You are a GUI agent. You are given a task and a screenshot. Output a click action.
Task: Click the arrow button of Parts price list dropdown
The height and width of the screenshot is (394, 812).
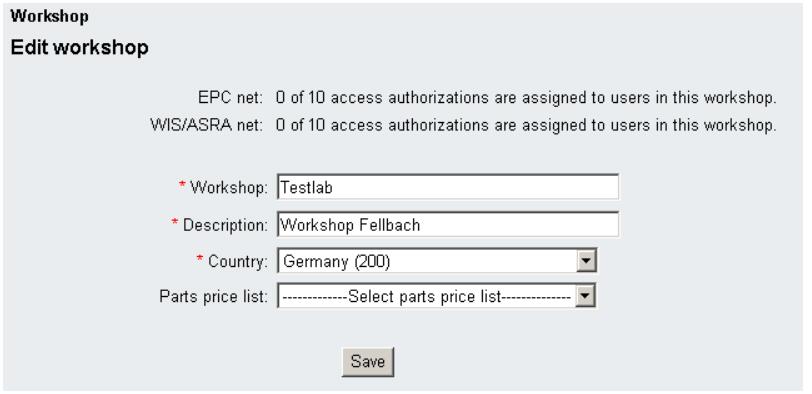pos(586,296)
